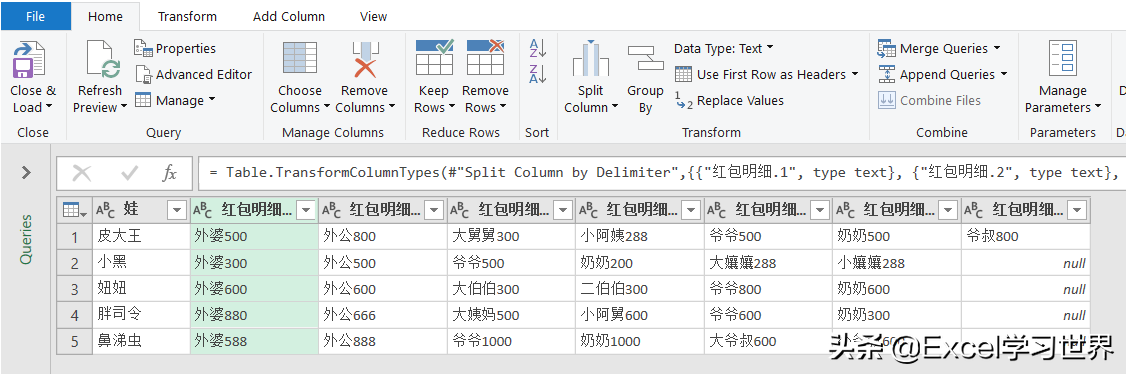Open the Data Type: Text dropdown

pos(724,48)
